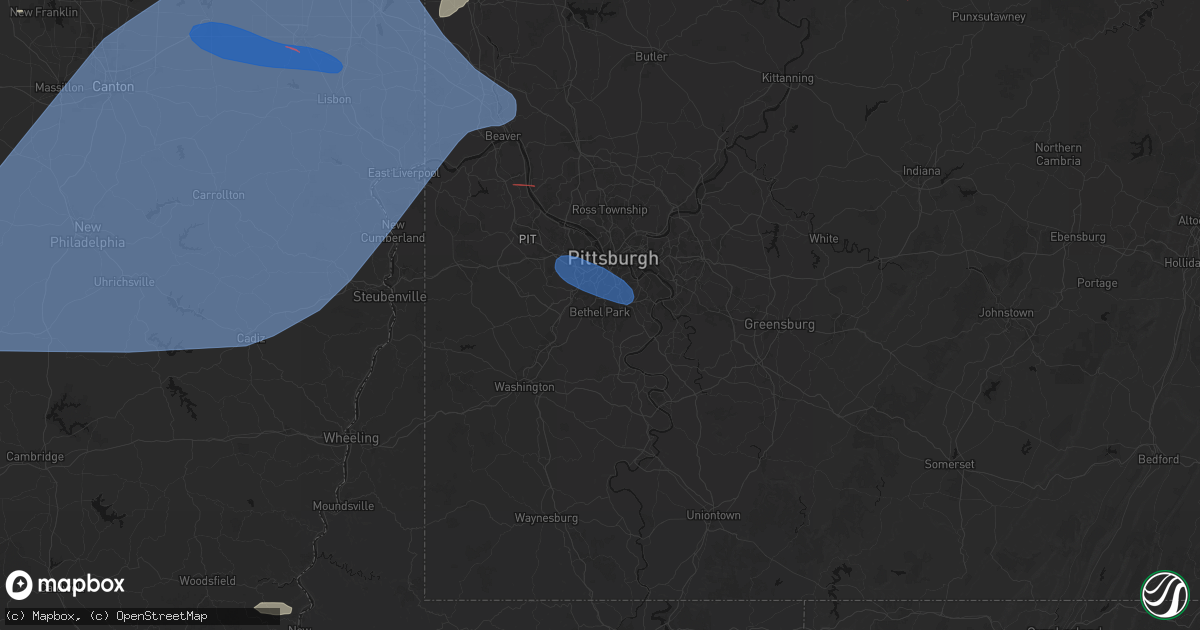Click the Beaver town label
Screen dimensions: 1200x630
(503, 136)
